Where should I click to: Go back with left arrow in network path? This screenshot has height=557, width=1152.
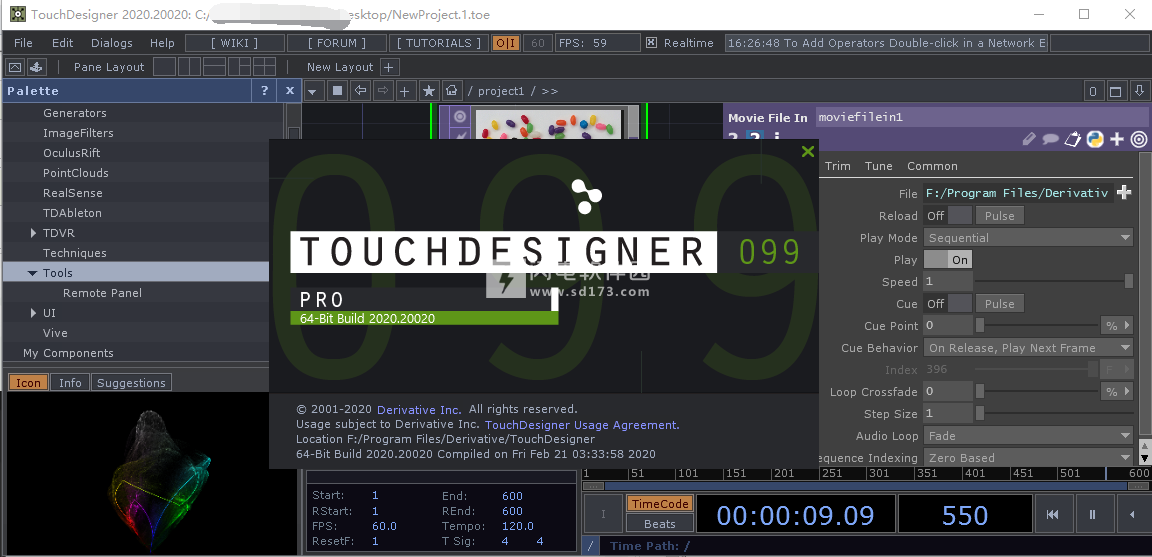coord(360,91)
